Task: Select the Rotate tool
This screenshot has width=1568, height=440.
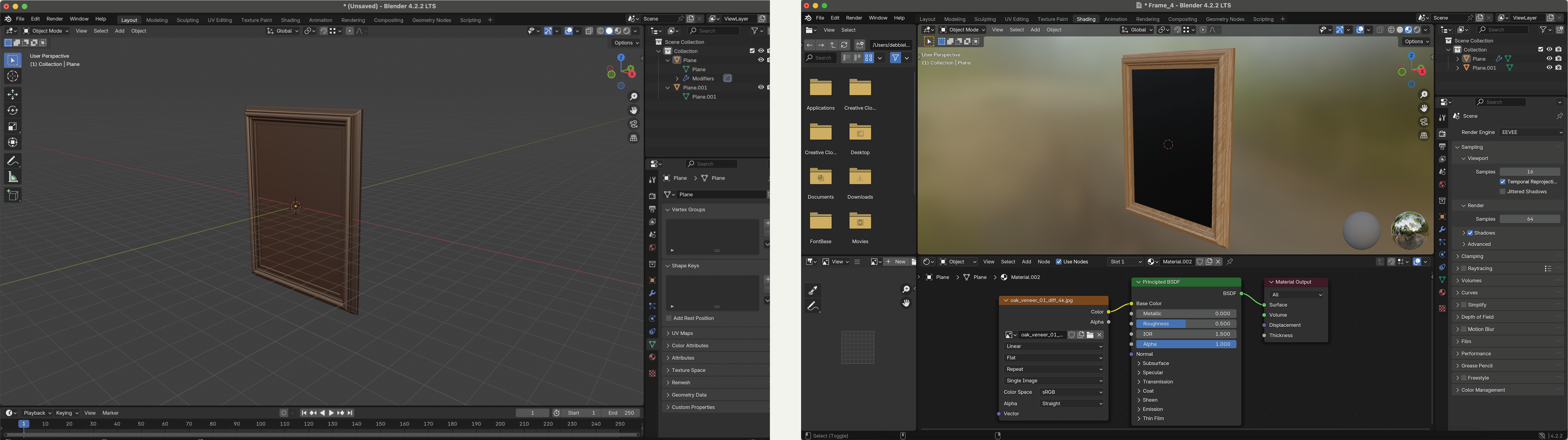Action: 13,110
